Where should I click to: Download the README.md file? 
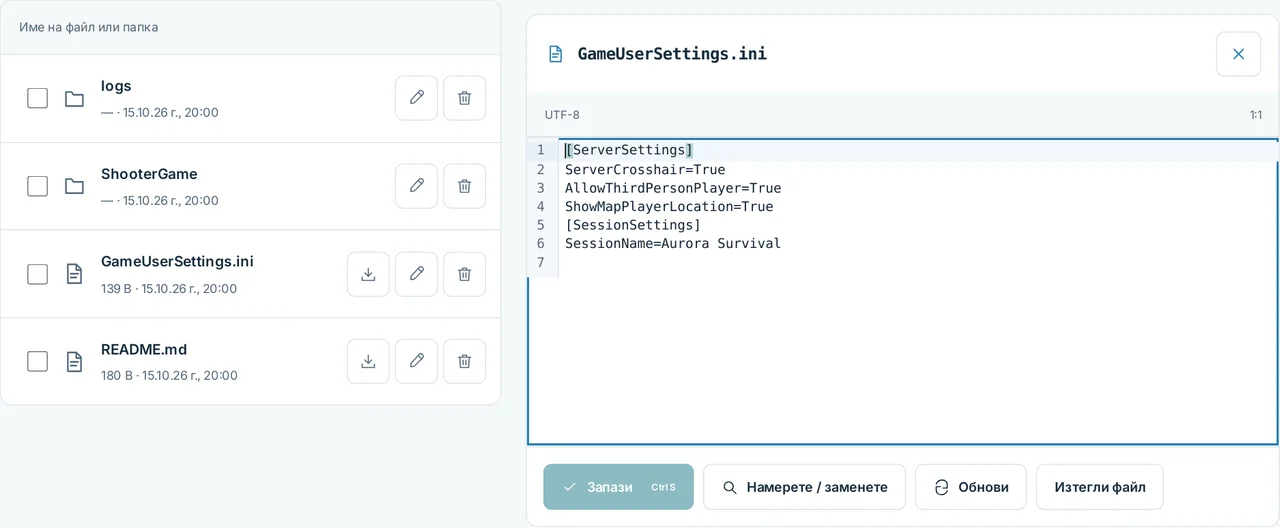[368, 361]
